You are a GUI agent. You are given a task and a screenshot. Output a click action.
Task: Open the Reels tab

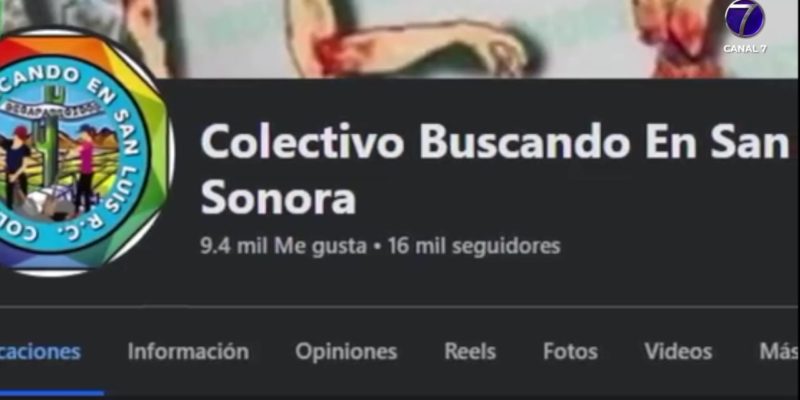[470, 352]
